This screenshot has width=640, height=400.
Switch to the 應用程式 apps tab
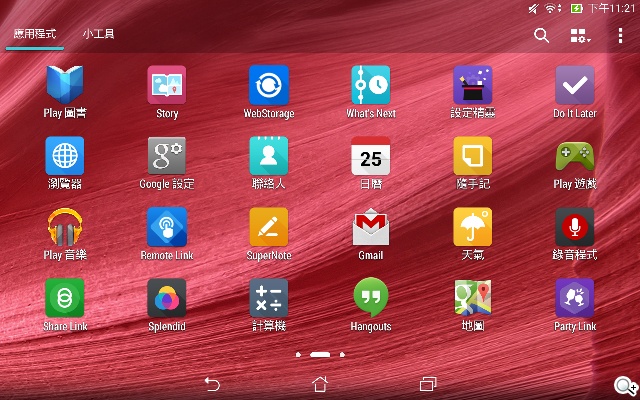[x=35, y=34]
